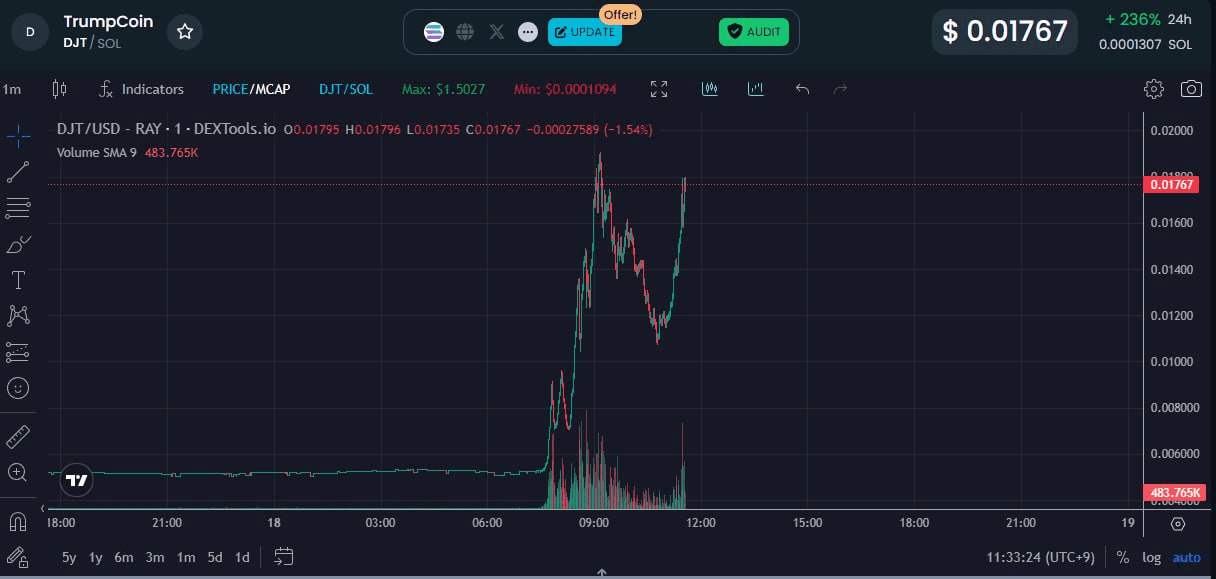Set chart range to 5y
Image resolution: width=1216 pixels, height=579 pixels.
click(x=69, y=557)
